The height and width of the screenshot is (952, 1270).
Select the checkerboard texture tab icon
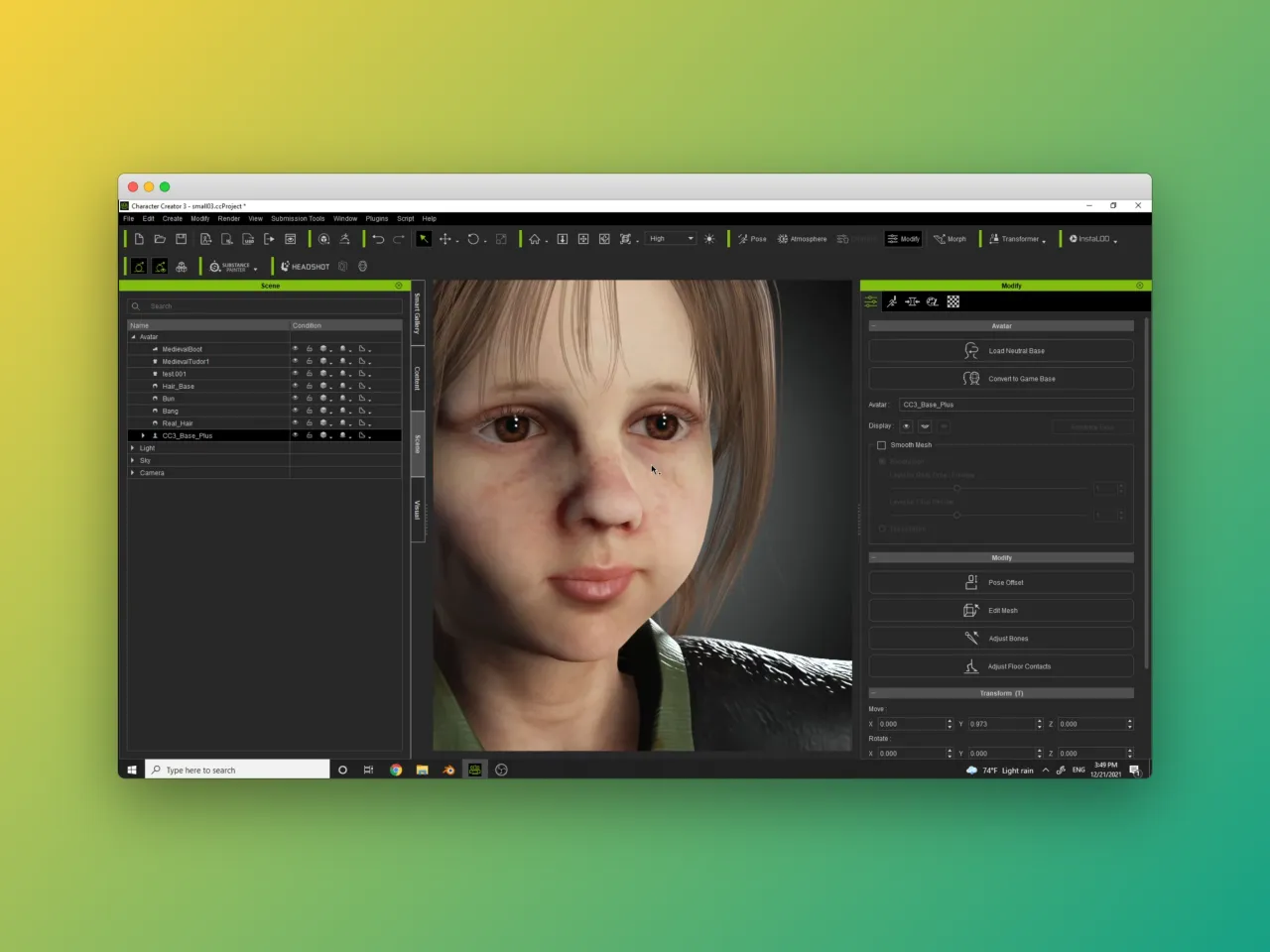tap(953, 301)
